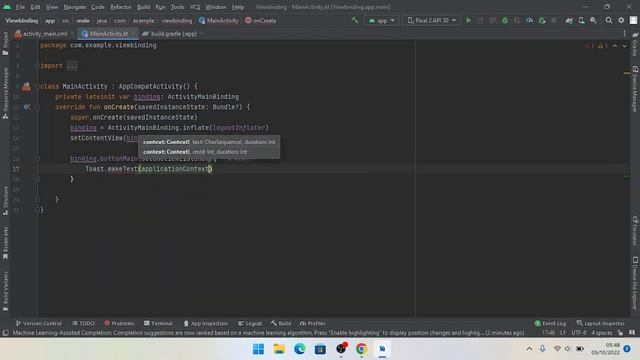The height and width of the screenshot is (360, 640).
Task: Switch to build.gradle (app) editor tab
Action: pyautogui.click(x=170, y=34)
